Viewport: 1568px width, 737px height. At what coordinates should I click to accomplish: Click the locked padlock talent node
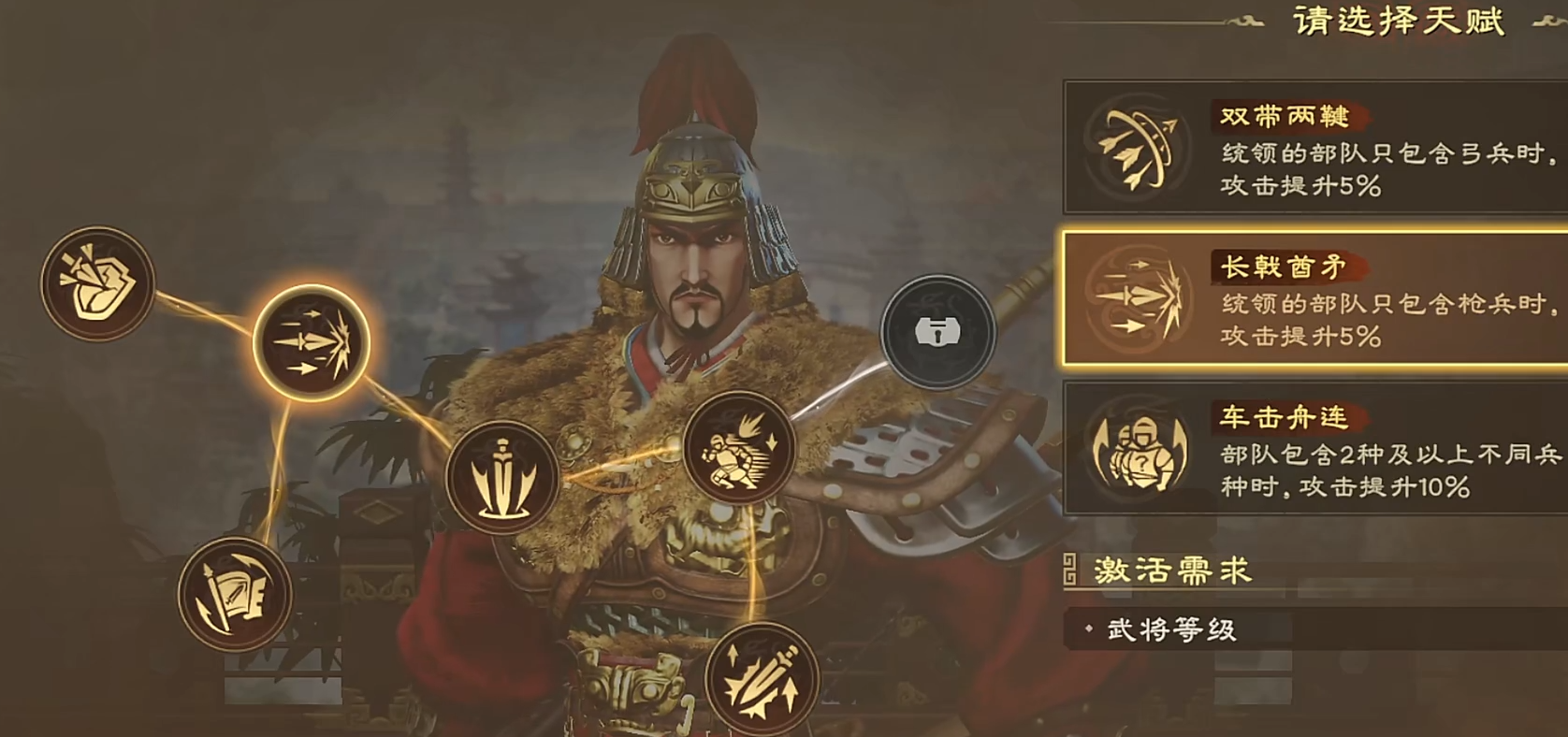[x=937, y=331]
